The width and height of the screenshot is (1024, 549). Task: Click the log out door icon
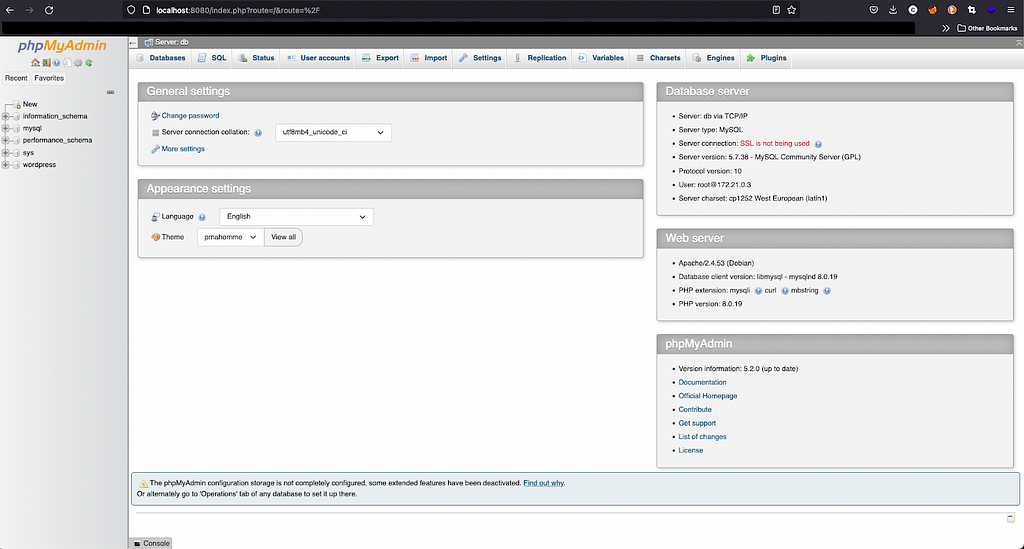click(x=46, y=63)
